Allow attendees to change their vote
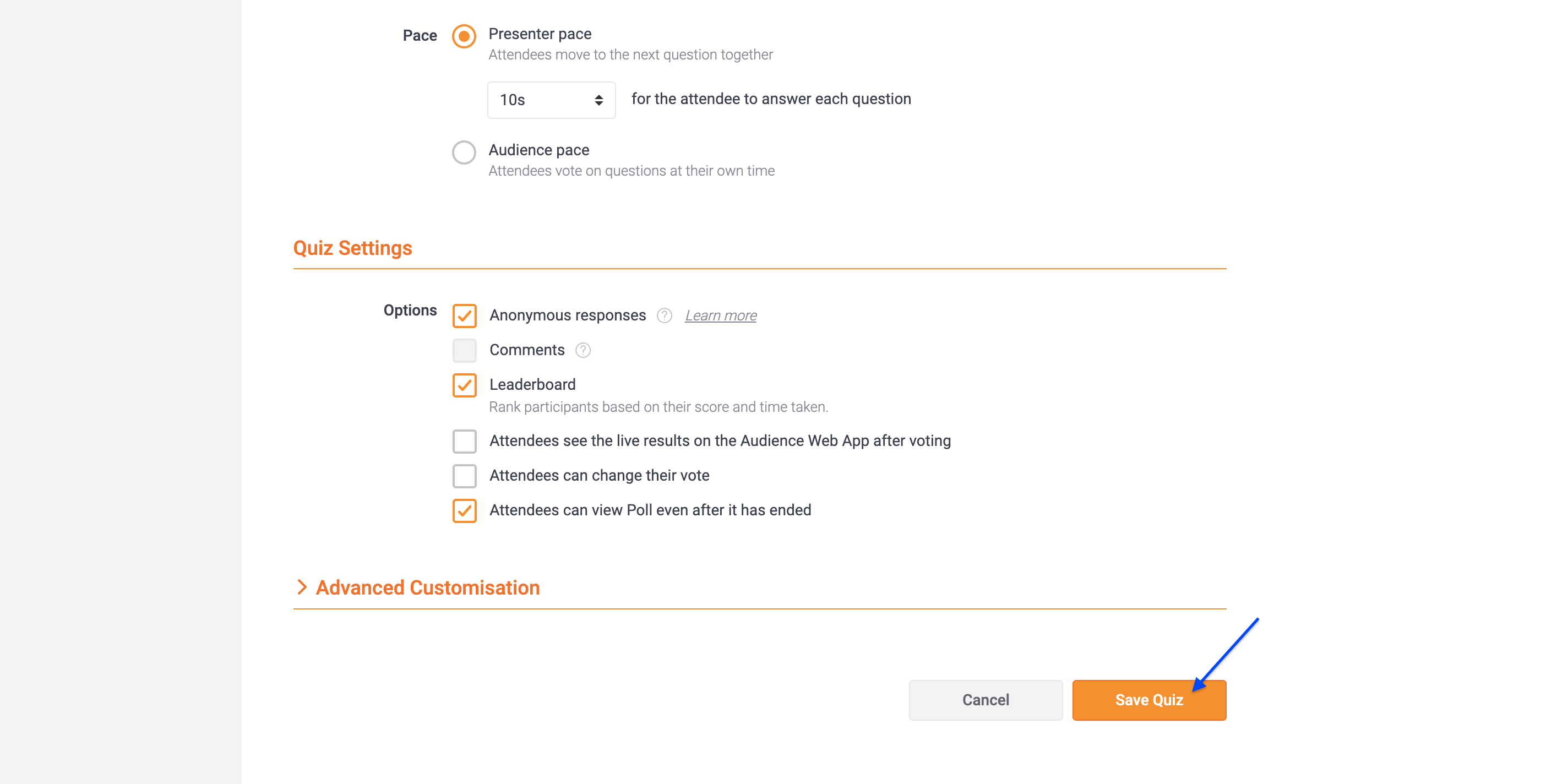The image size is (1568, 784). [465, 476]
